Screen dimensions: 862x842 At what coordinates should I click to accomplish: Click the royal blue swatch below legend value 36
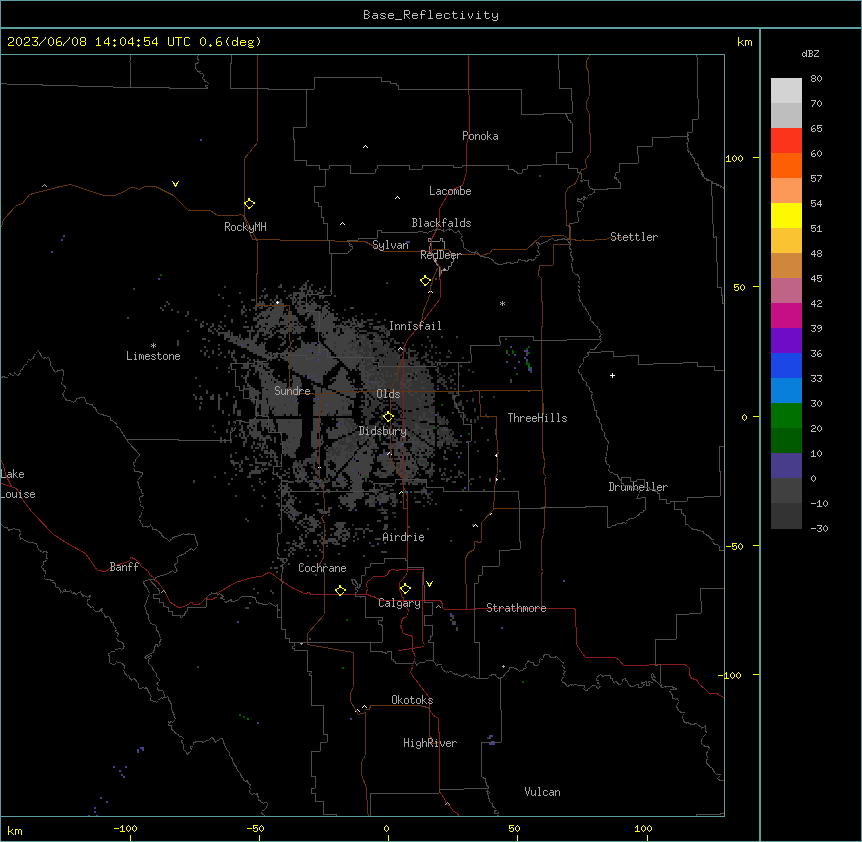tap(786, 365)
